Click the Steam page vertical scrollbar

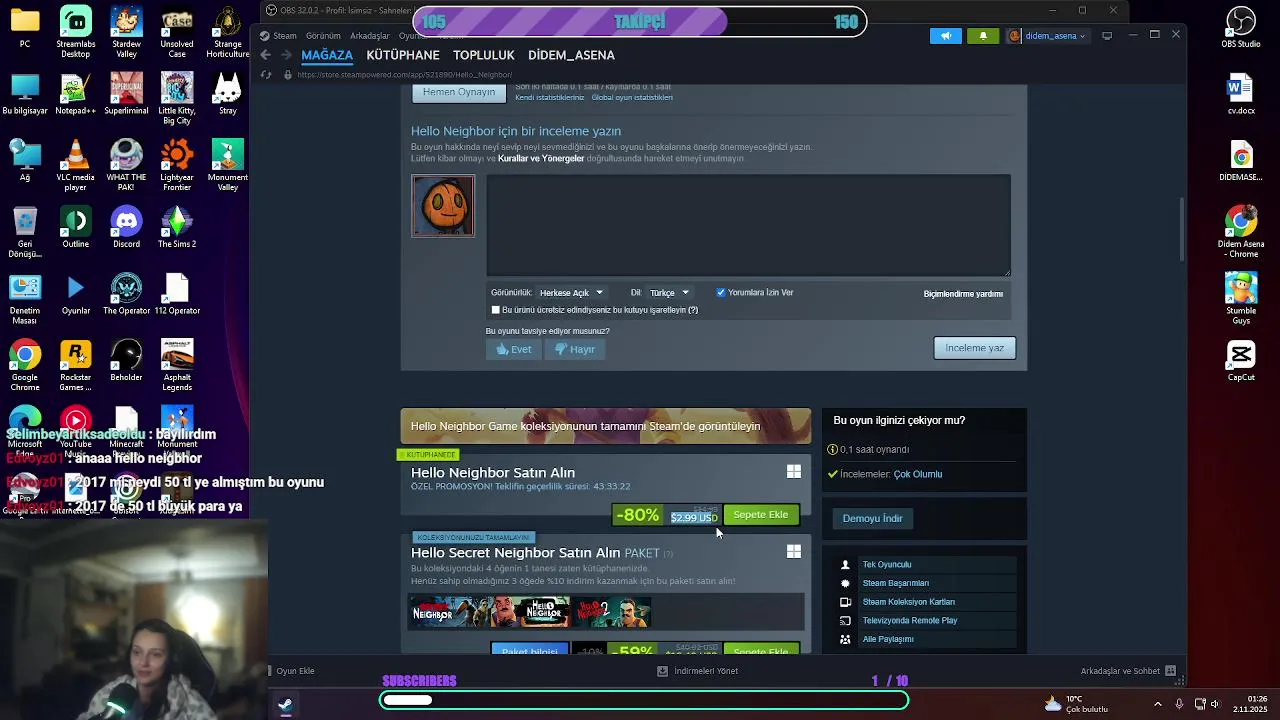pyautogui.click(x=1182, y=228)
